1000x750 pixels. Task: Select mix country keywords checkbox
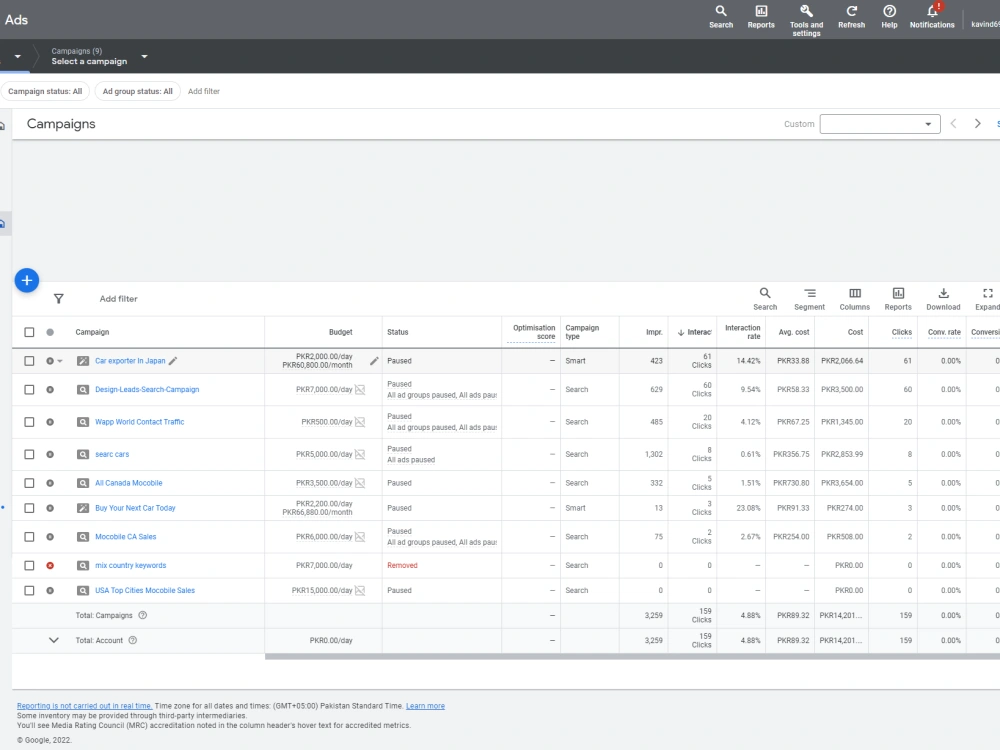click(x=29, y=566)
